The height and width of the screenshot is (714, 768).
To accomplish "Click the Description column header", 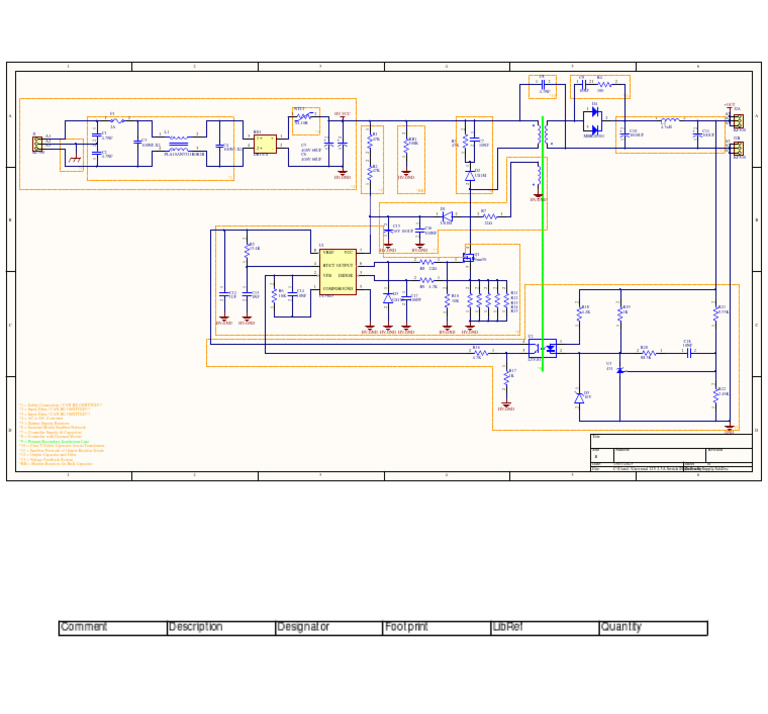I will tap(221, 628).
